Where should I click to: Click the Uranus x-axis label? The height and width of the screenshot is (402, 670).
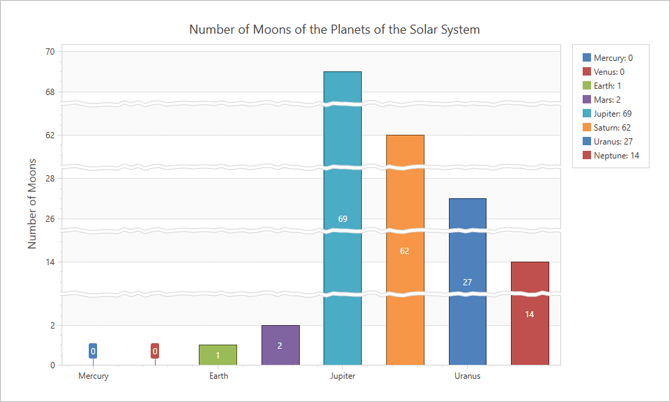467,377
